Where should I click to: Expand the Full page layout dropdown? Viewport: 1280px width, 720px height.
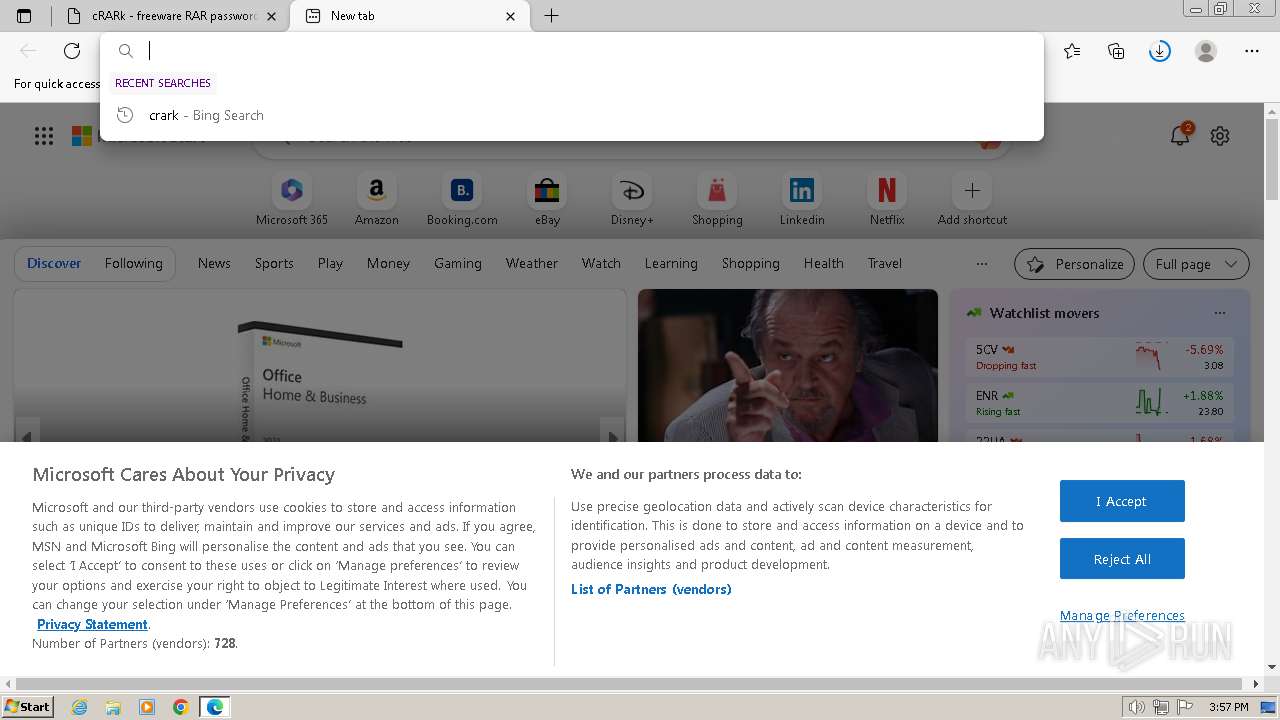(1196, 264)
